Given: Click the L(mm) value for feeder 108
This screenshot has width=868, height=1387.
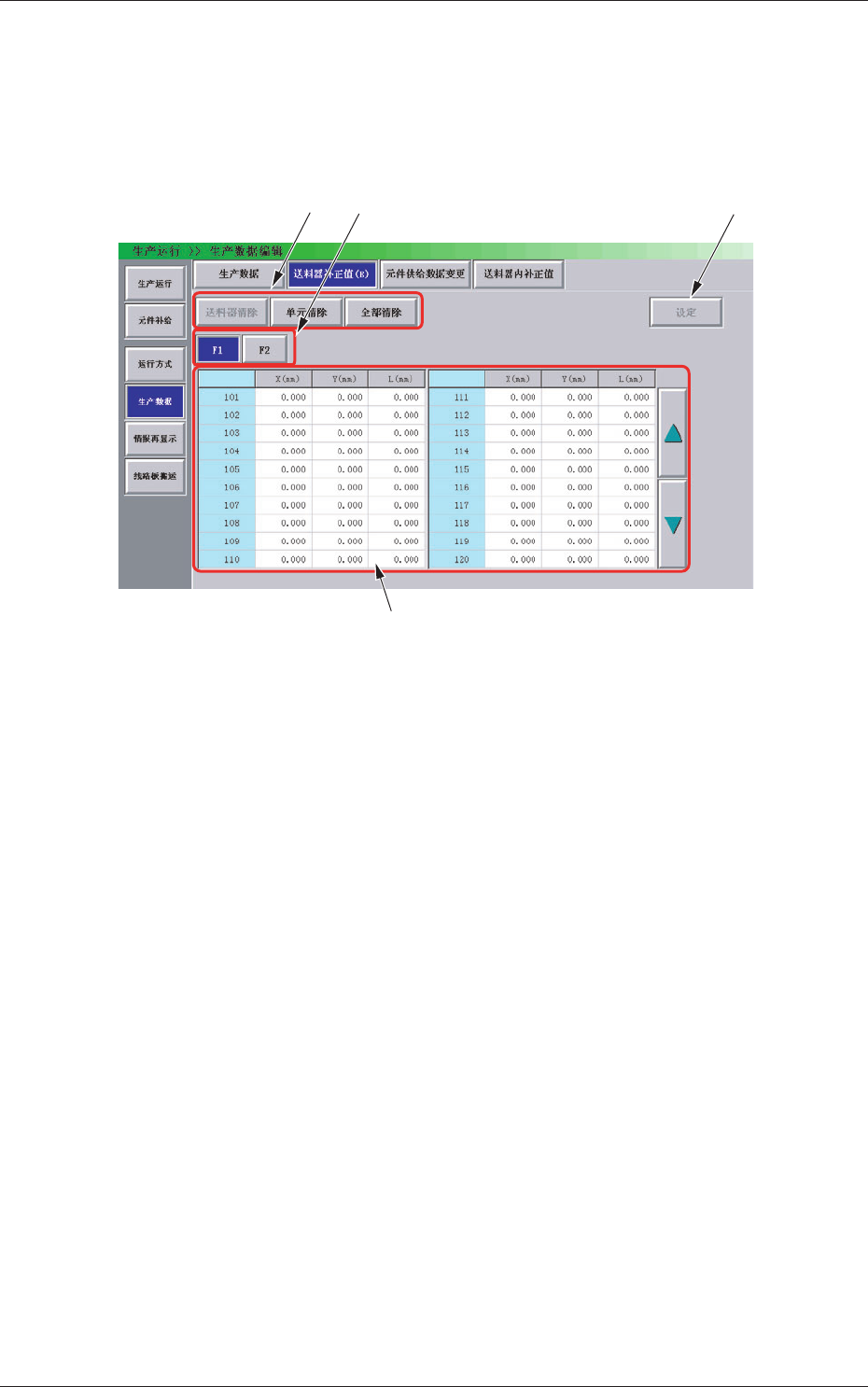Looking at the screenshot, I should point(397,524).
